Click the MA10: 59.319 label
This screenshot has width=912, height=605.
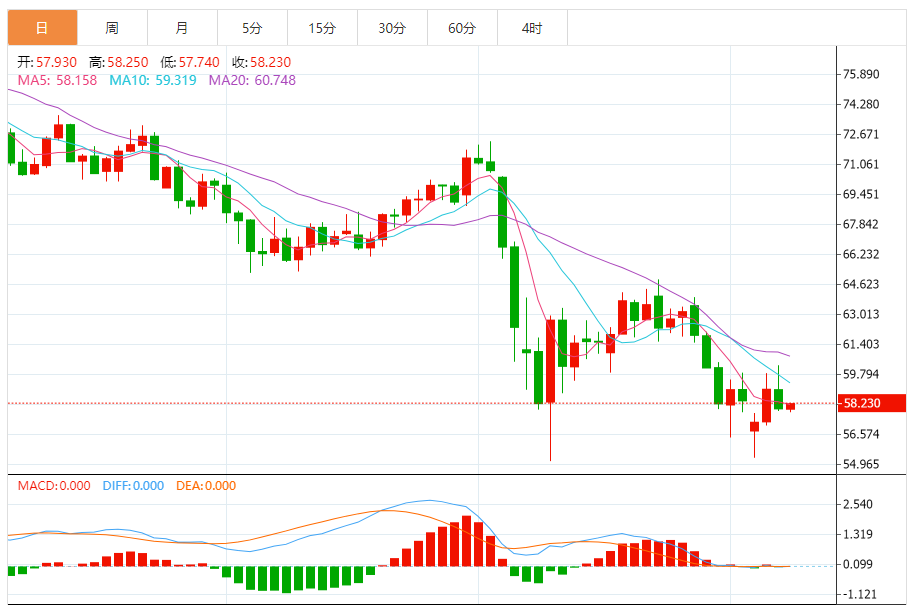tap(153, 80)
